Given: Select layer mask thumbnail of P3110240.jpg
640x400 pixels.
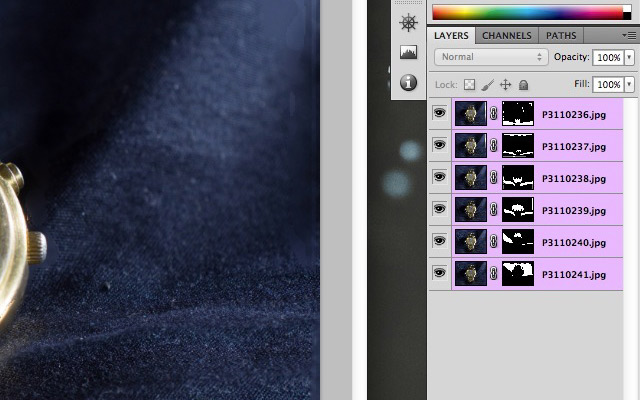Looking at the screenshot, I should click(x=518, y=242).
